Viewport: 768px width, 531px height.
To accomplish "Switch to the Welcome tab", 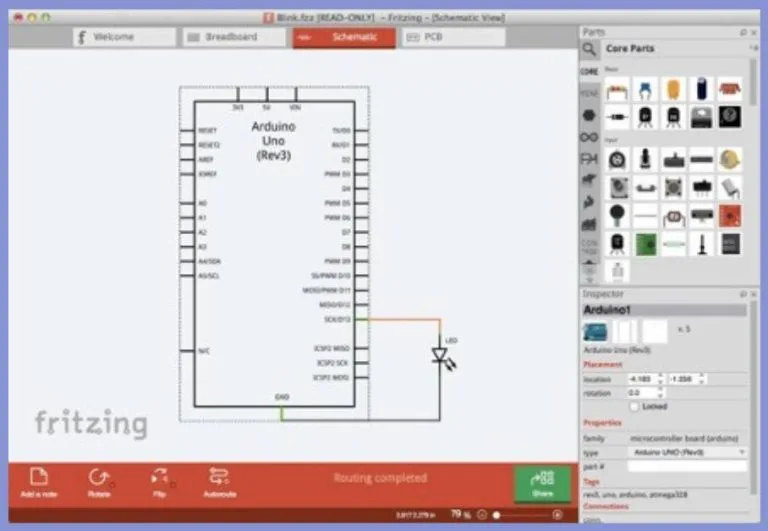I will (124, 37).
